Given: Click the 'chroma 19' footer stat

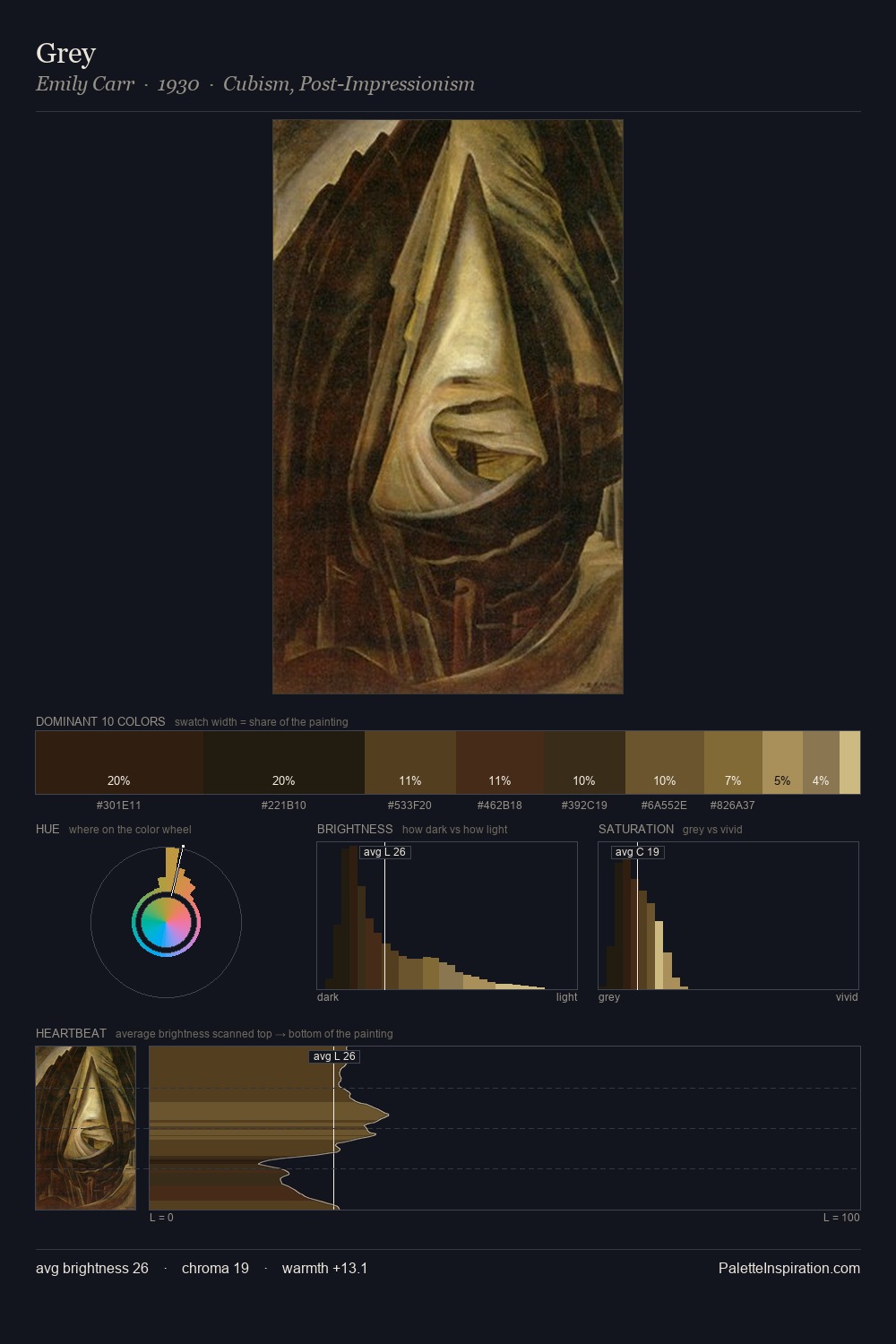Looking at the screenshot, I should (215, 1268).
